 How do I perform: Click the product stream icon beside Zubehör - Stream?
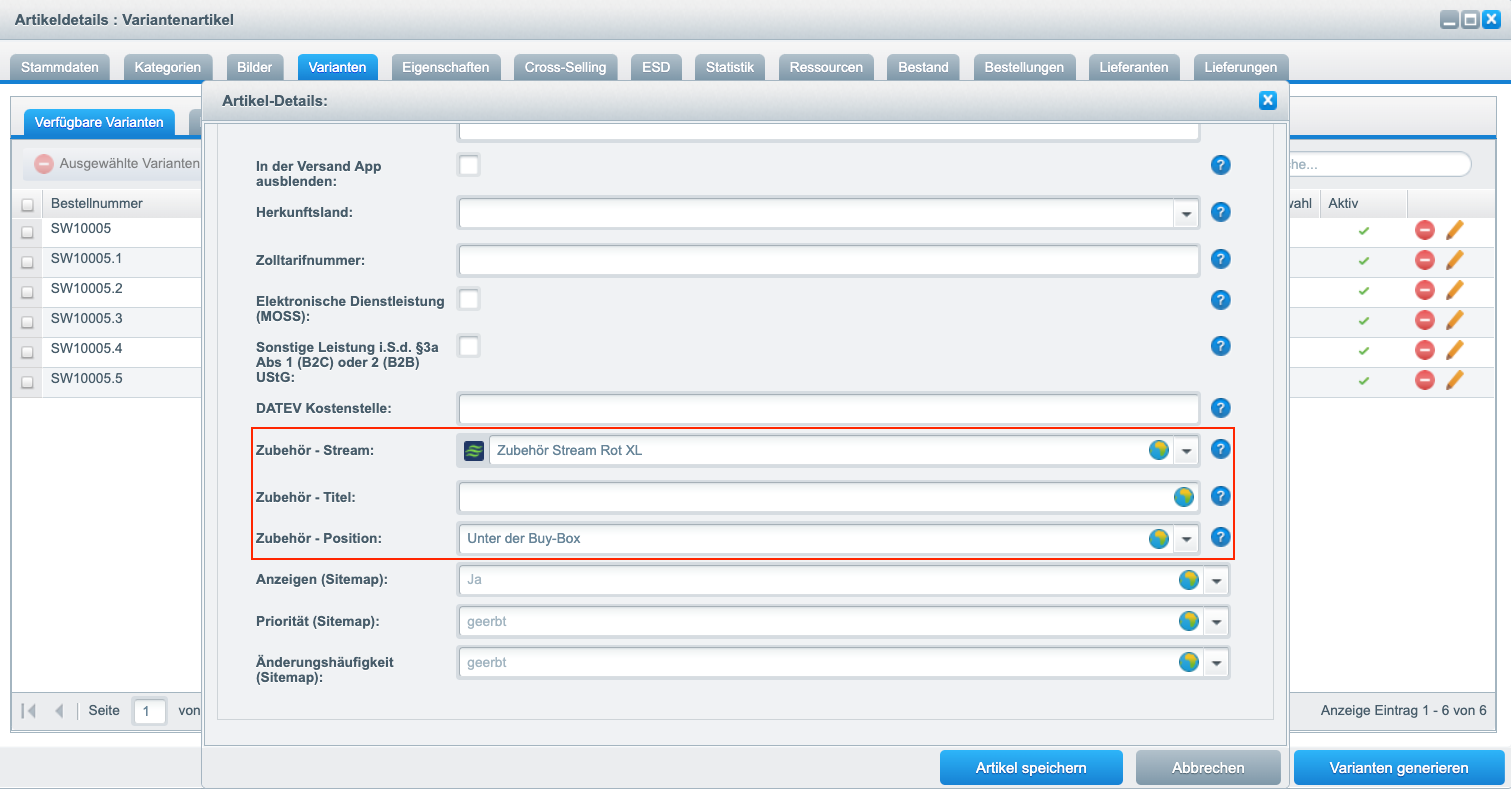[474, 450]
